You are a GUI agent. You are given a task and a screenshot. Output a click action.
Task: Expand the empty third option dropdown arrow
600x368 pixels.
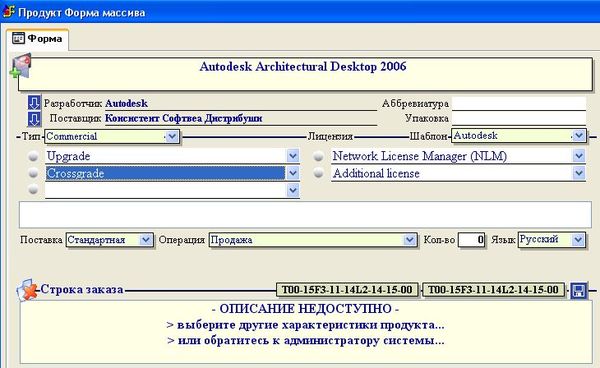[x=293, y=190]
